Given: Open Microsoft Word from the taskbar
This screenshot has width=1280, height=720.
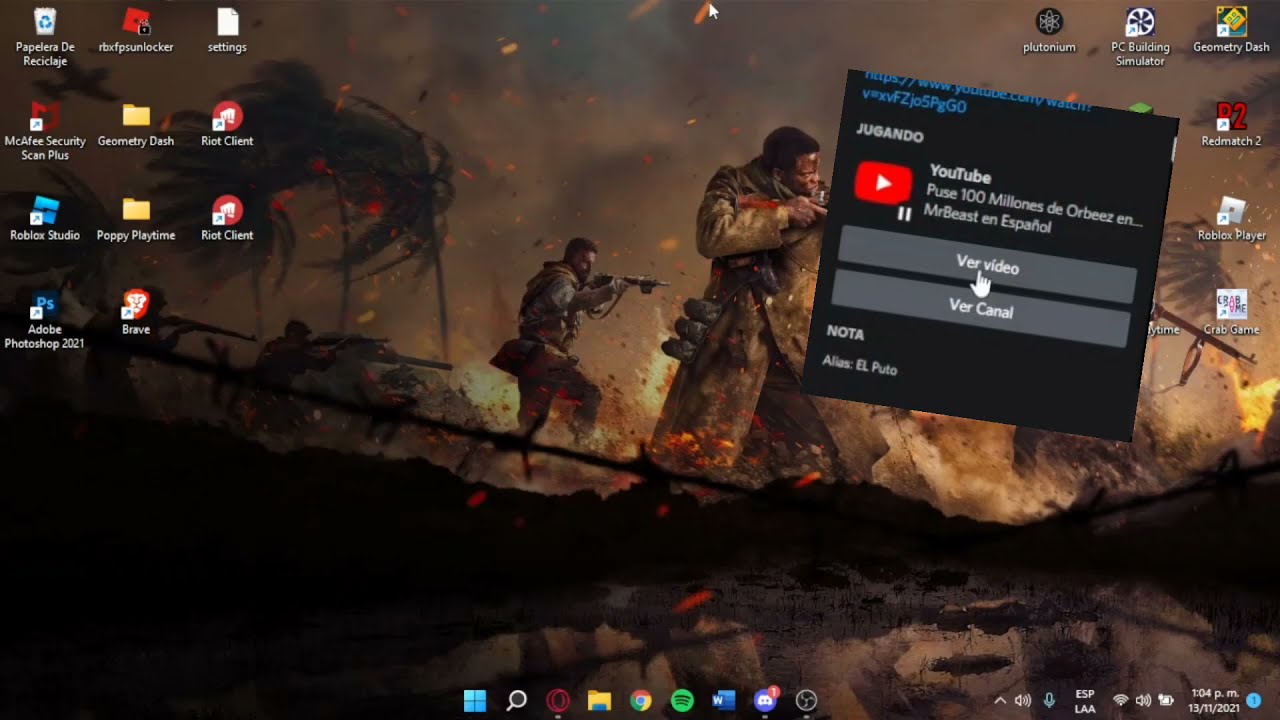Looking at the screenshot, I should (x=724, y=700).
